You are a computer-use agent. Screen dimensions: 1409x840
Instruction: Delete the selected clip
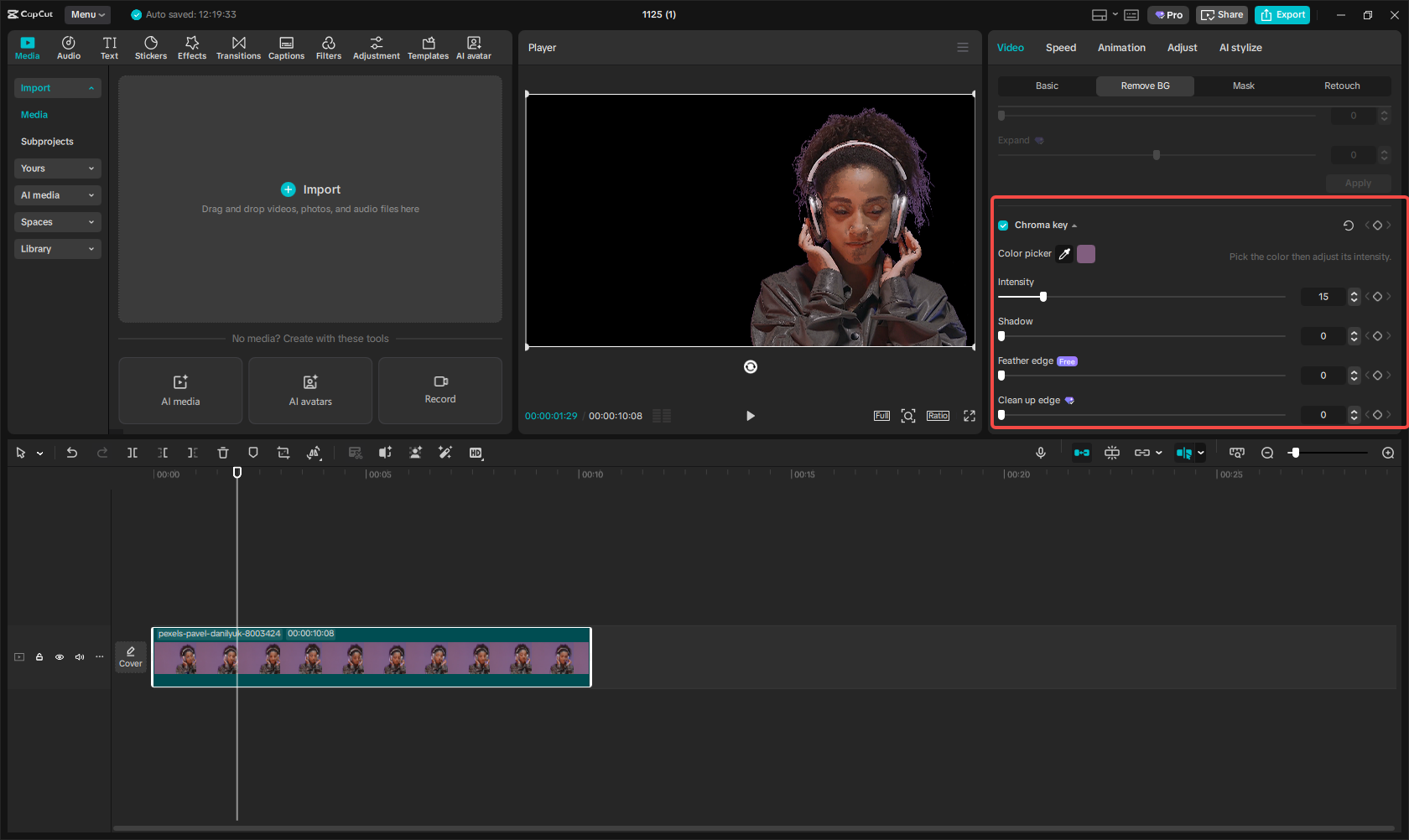(222, 453)
